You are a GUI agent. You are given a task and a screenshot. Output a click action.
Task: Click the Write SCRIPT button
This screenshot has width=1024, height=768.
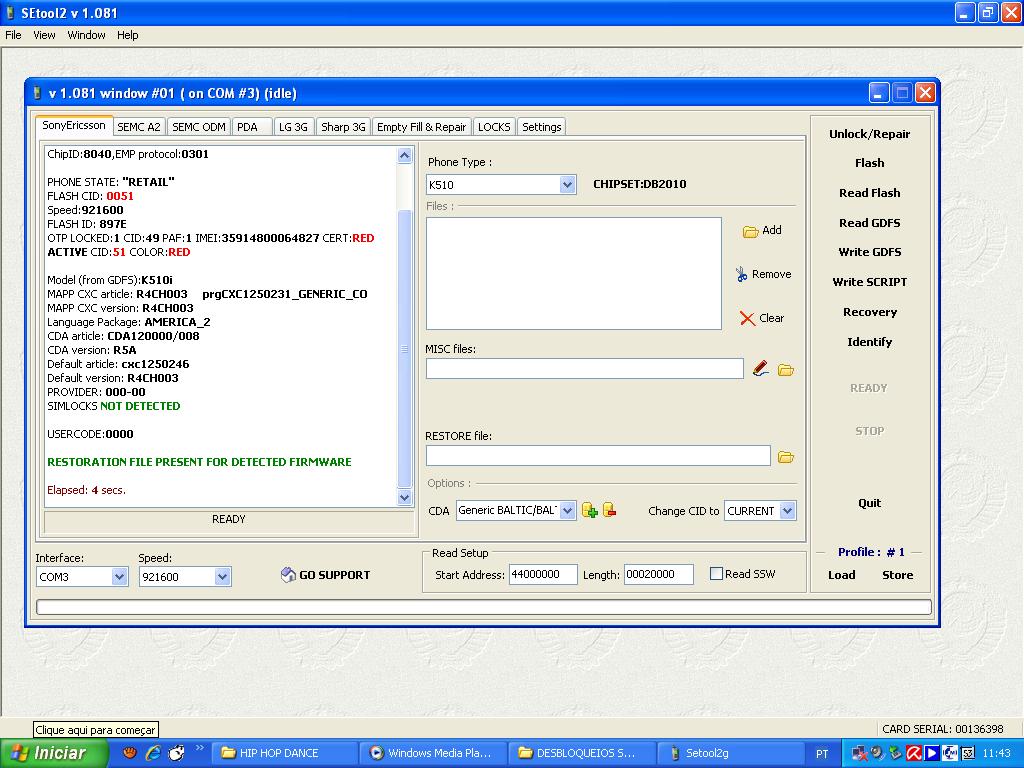point(870,282)
